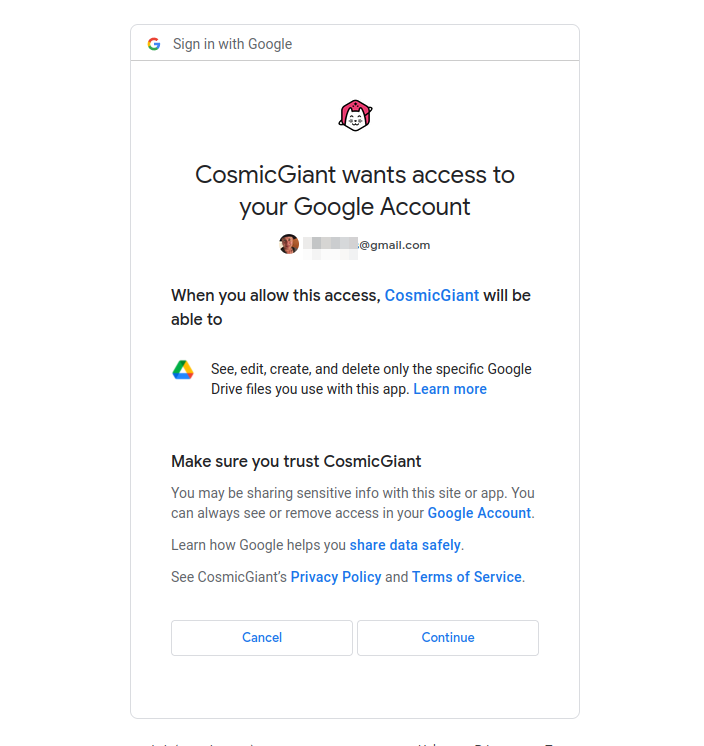Click the Drive files permission description text

click(x=371, y=379)
